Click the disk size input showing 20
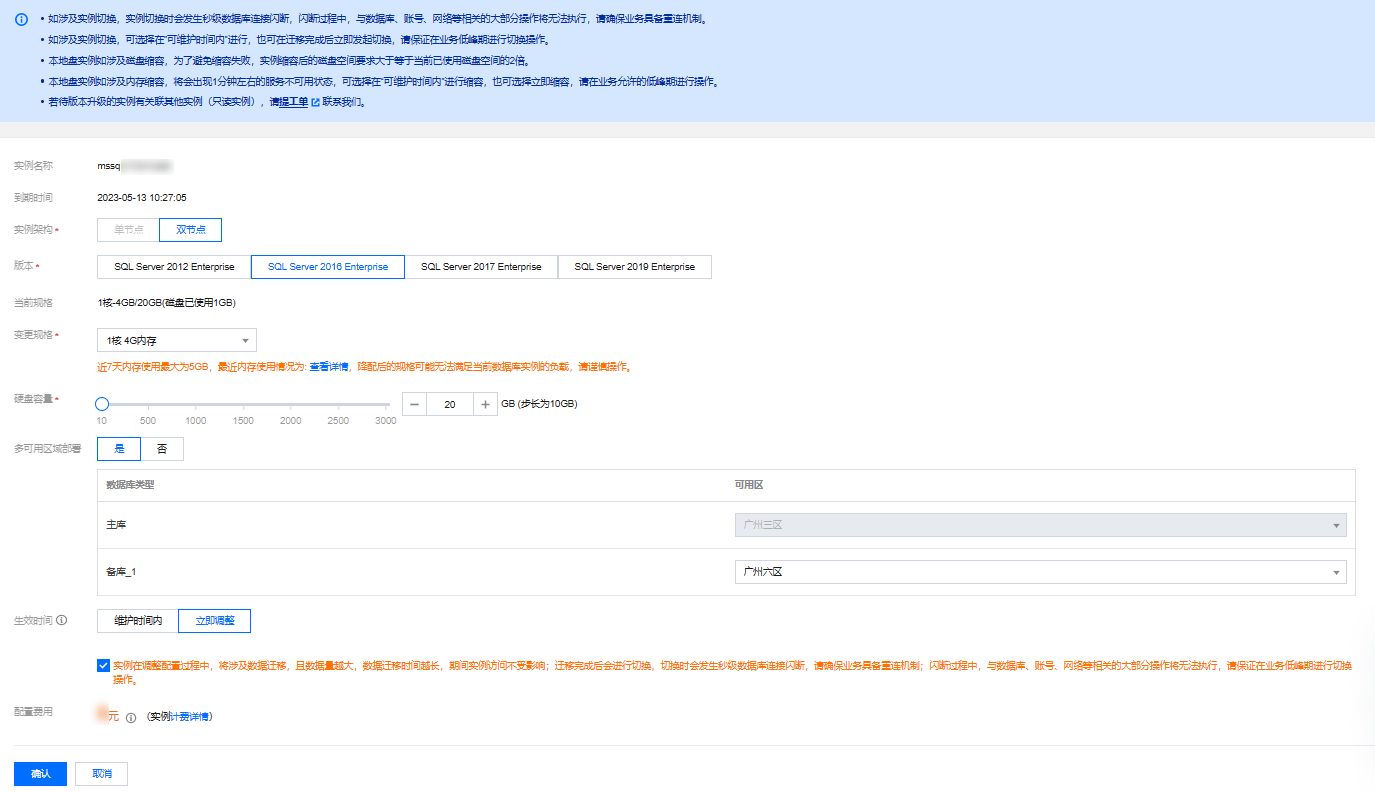1375x792 pixels. (x=450, y=404)
